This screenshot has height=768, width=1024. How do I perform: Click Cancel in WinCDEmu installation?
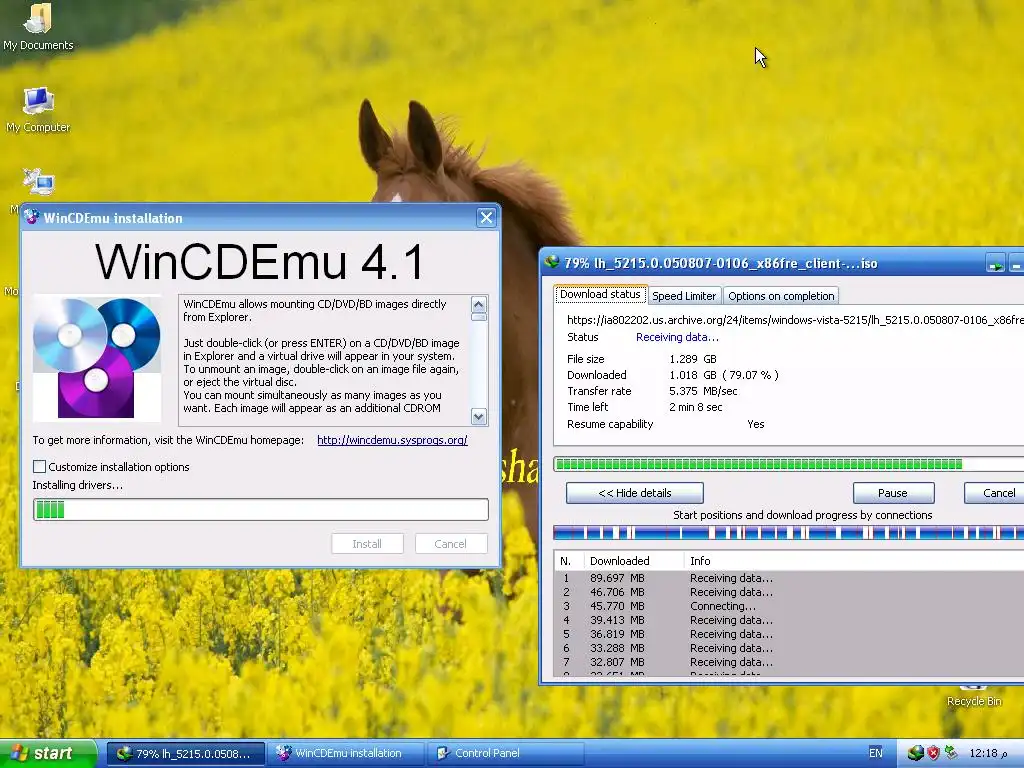tap(451, 543)
